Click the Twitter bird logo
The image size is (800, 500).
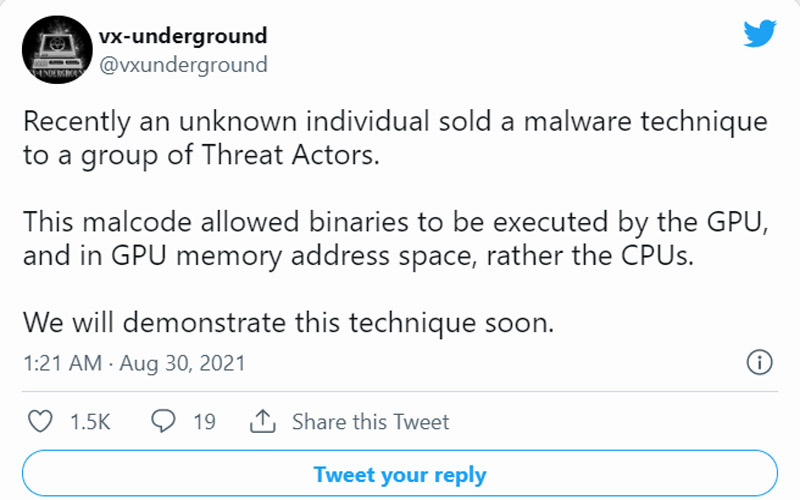coord(761,33)
